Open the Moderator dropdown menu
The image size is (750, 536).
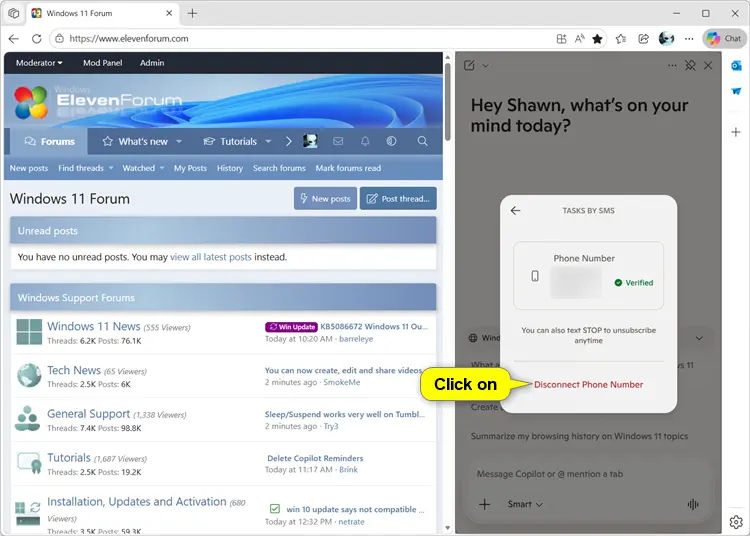[x=39, y=63]
